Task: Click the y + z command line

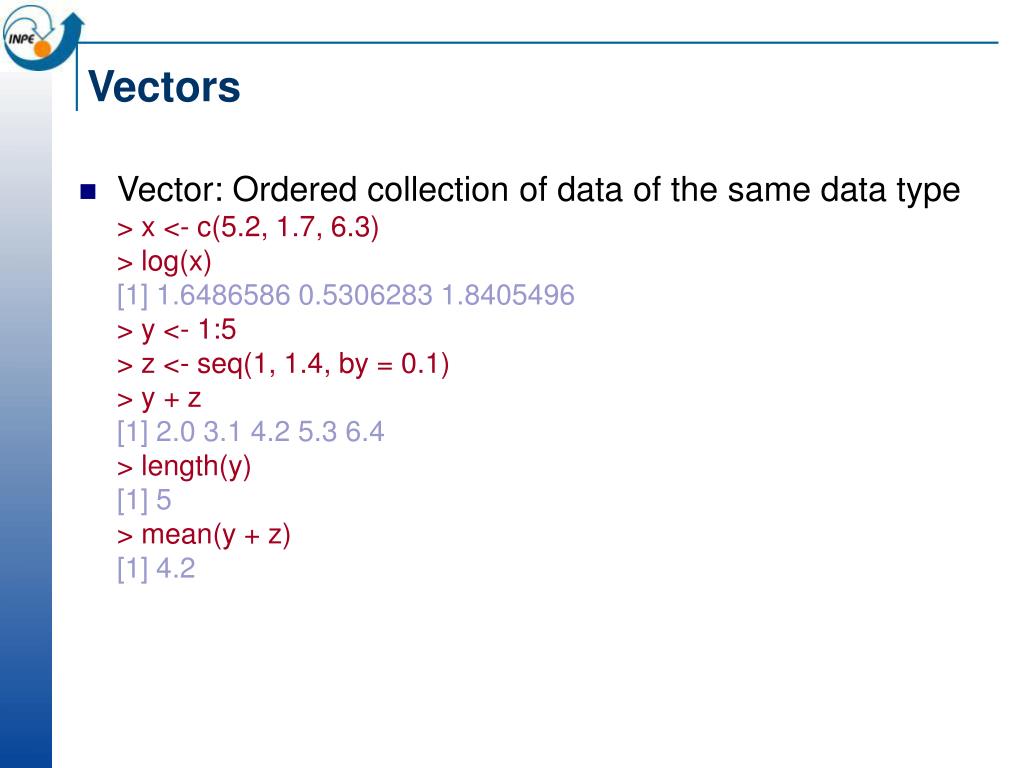Action: (159, 398)
